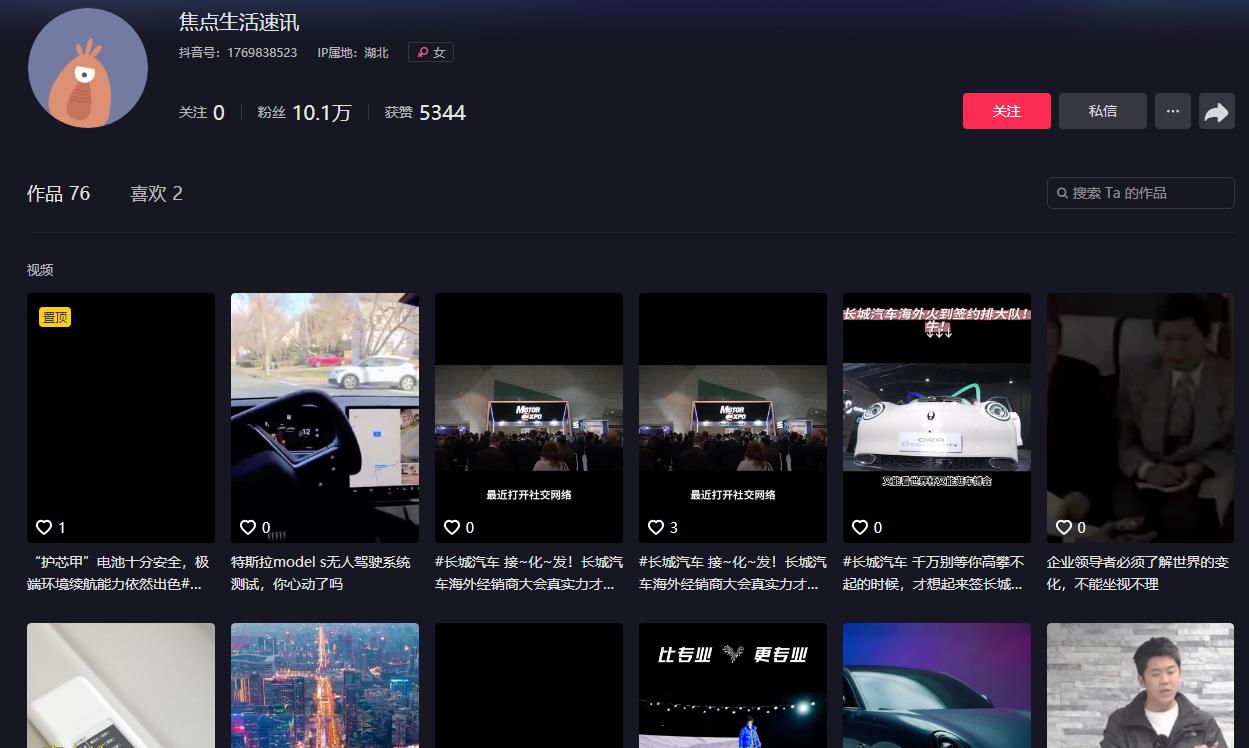1249x748 pixels.
Task: Open the white ORA car video thumbnail
Action: 937,418
